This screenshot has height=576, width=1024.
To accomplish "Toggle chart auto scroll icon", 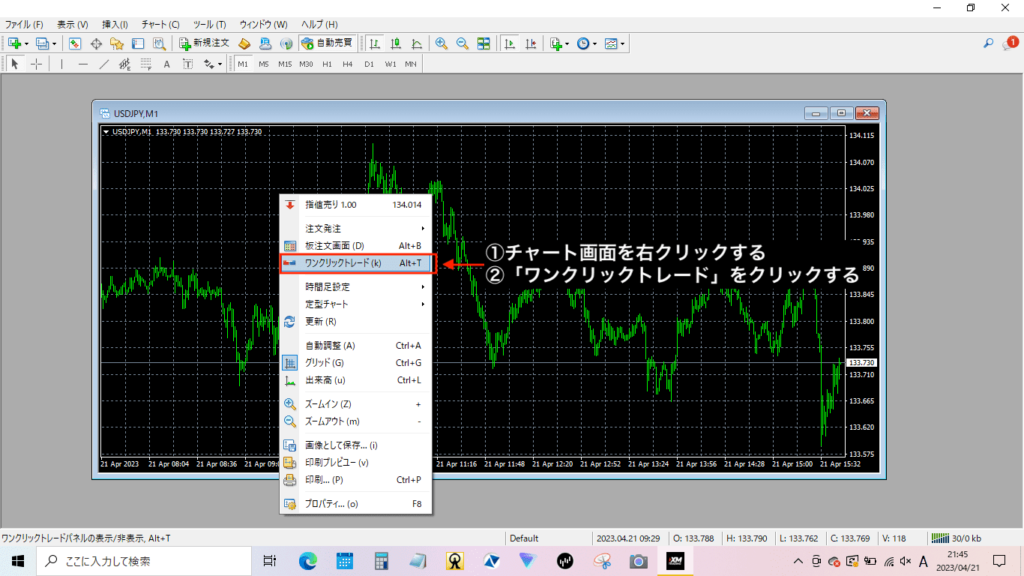I will tap(510, 44).
